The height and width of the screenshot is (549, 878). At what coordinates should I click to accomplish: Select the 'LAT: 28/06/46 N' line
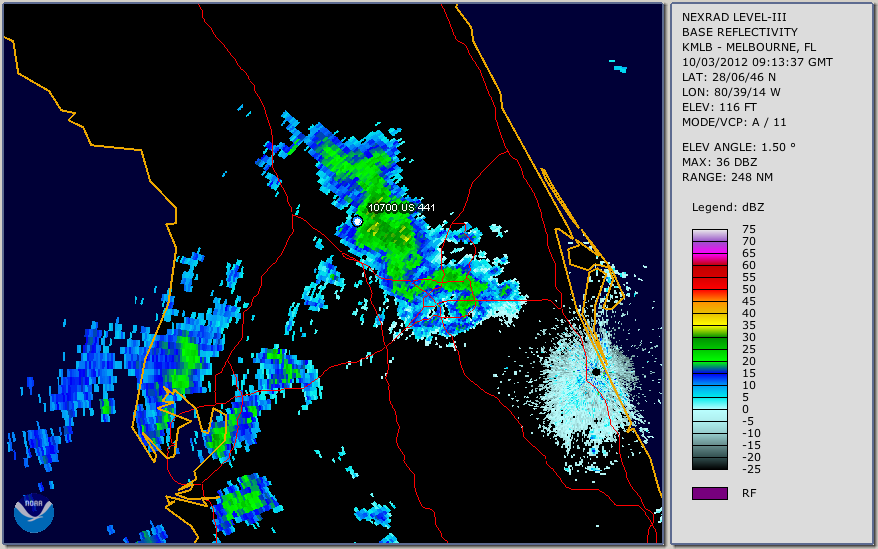728,77
